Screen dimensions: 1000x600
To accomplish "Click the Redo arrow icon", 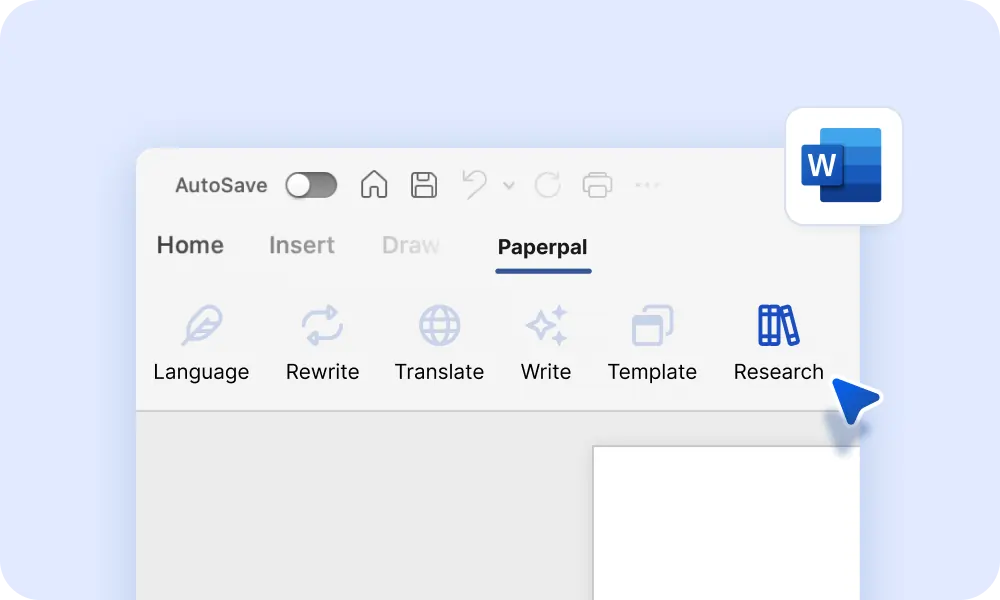I will tap(546, 185).
